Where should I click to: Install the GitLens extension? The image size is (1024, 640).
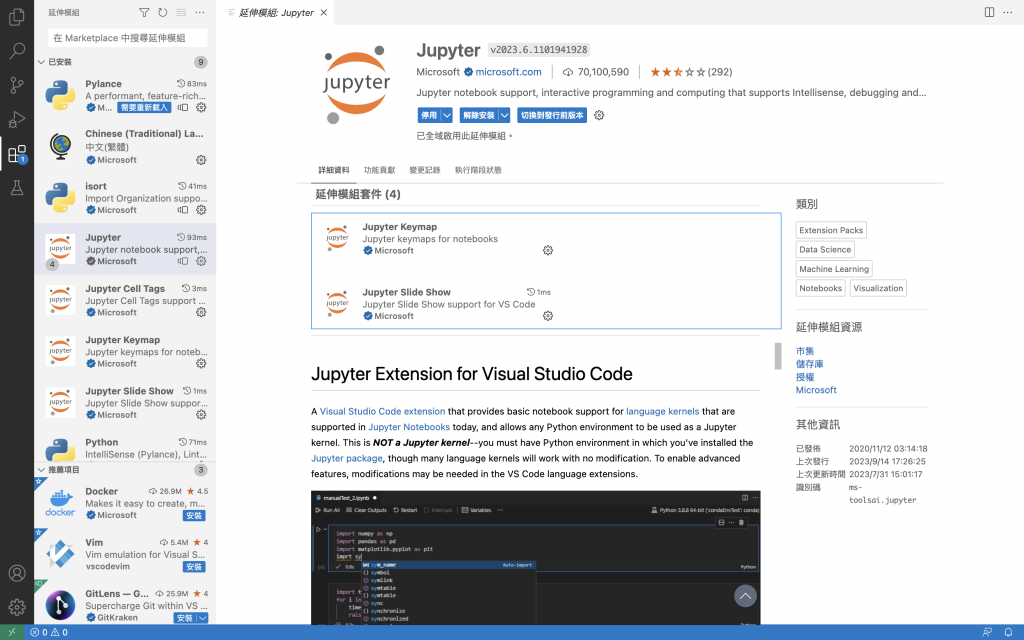pyautogui.click(x=185, y=618)
